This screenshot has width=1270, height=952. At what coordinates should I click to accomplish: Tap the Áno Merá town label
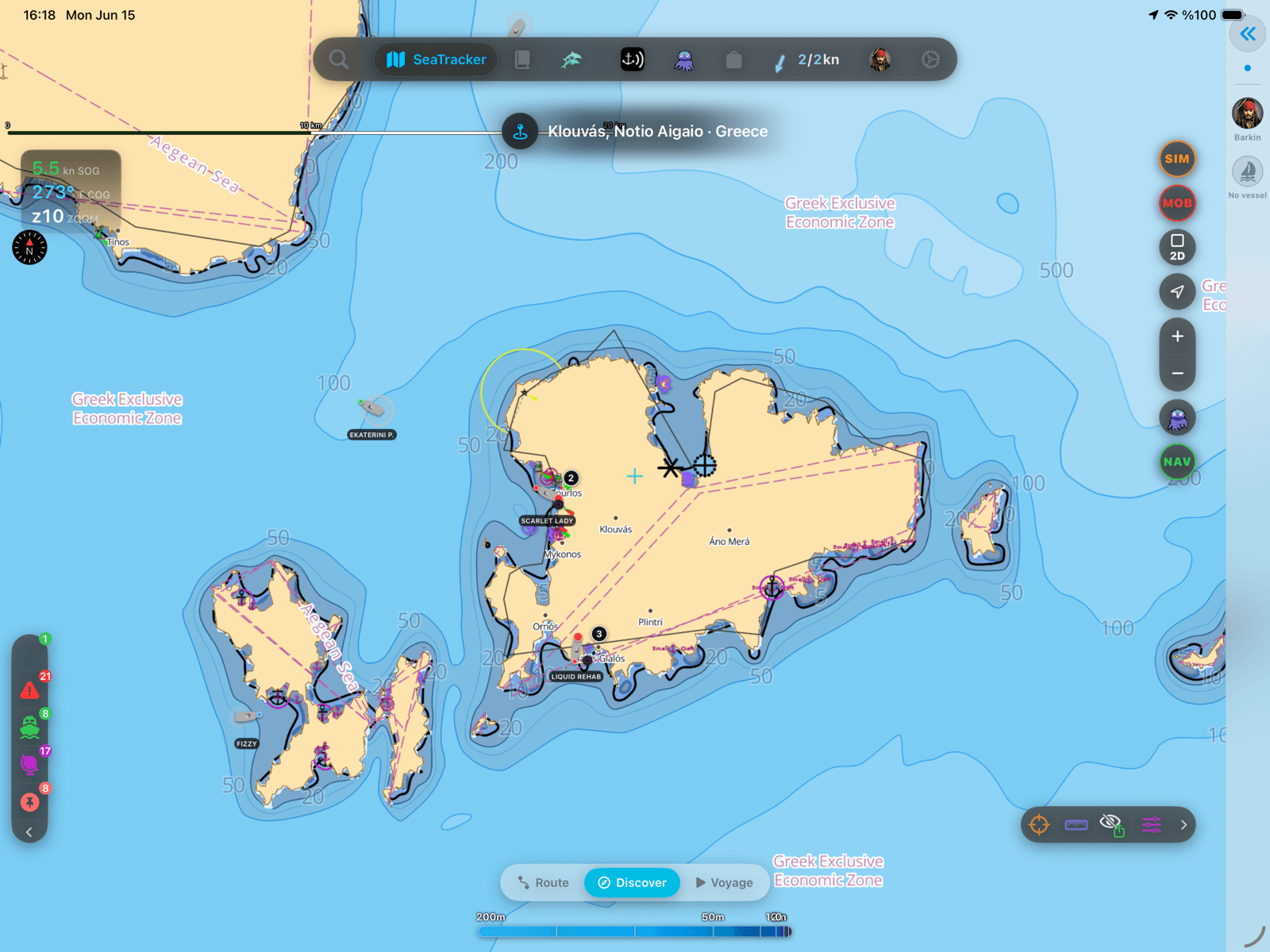point(729,542)
